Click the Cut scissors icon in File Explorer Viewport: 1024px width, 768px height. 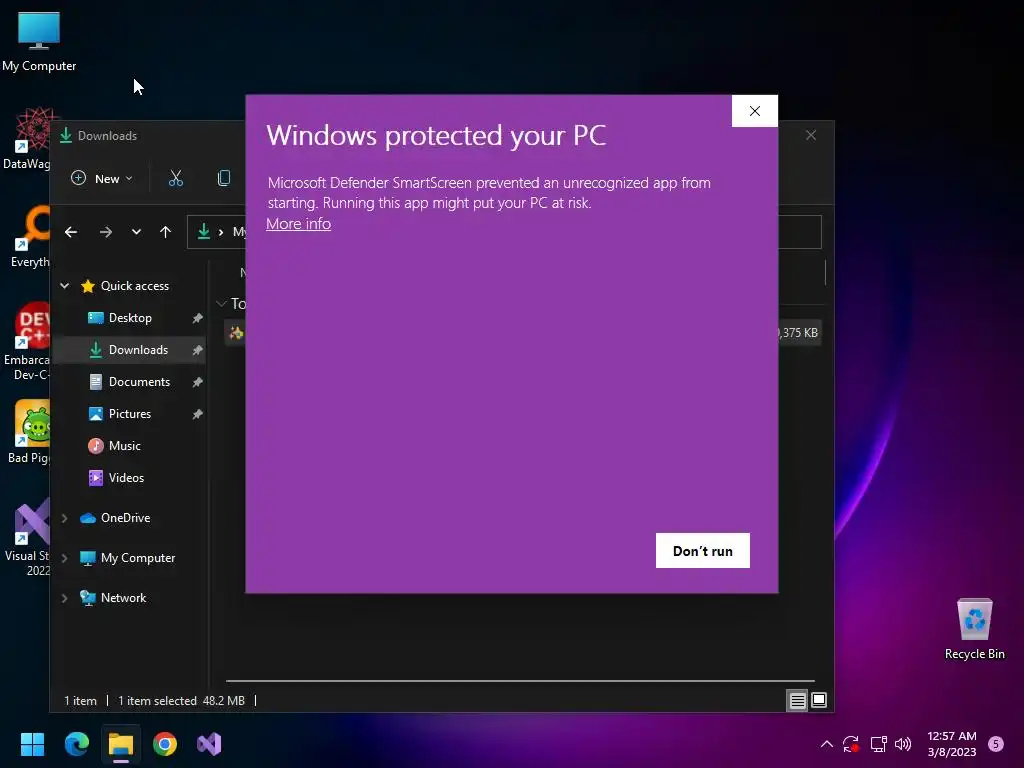coord(176,178)
